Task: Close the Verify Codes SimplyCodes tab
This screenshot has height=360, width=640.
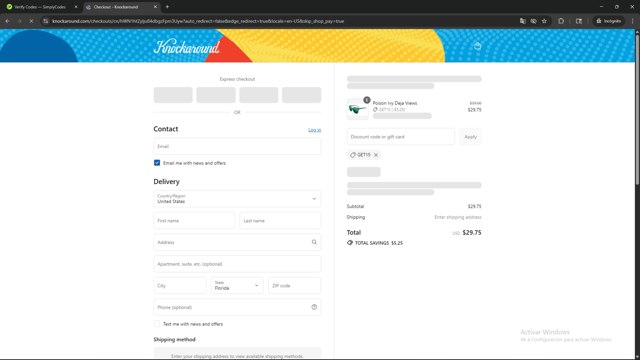Action: (x=76, y=7)
